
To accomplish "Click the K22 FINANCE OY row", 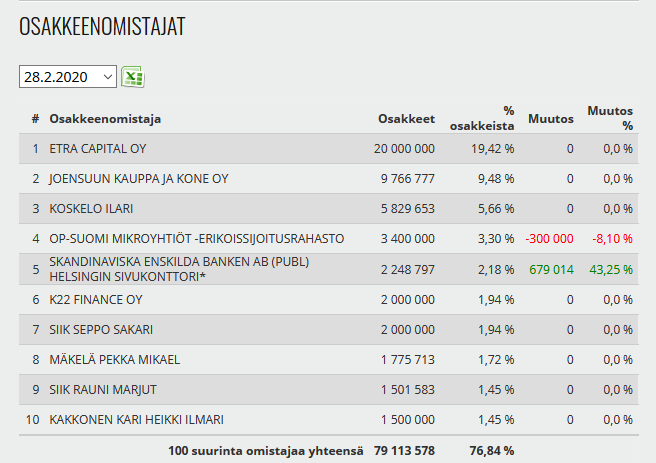I will pos(96,299).
